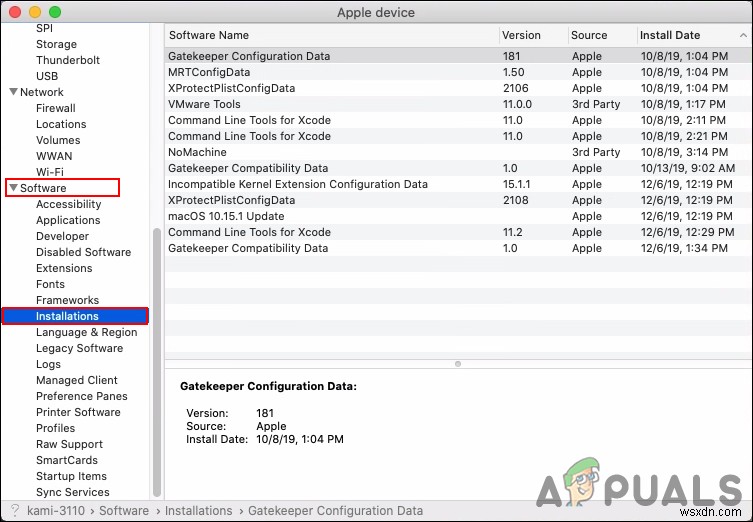The width and height of the screenshot is (753, 522).
Task: Select Gatekeeper Compatibility Data 1:34 PM row
Action: 458,248
